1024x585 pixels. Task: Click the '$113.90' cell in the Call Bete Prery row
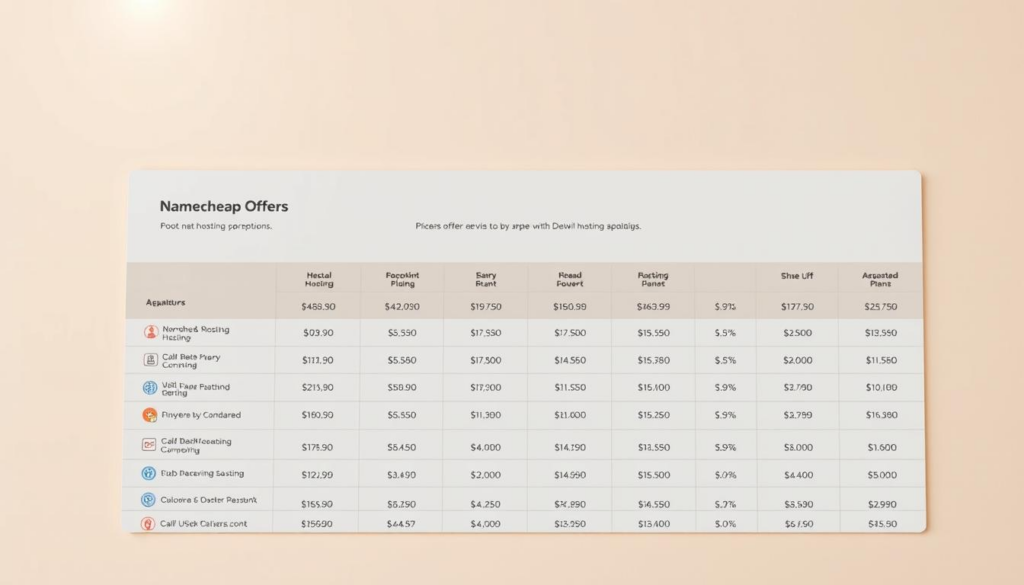[318, 360]
